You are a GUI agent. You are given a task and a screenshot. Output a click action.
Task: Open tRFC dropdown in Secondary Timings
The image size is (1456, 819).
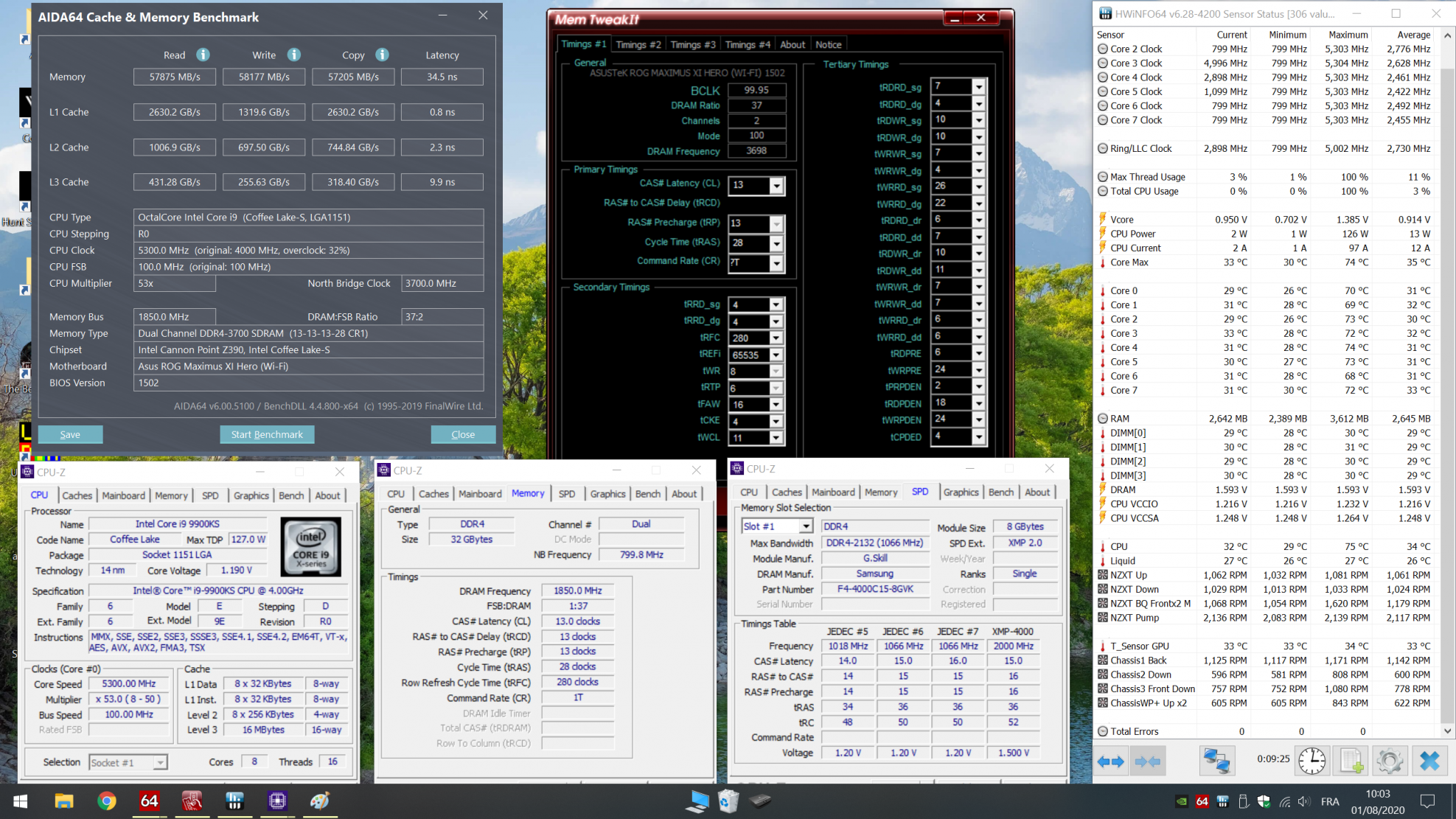click(776, 338)
